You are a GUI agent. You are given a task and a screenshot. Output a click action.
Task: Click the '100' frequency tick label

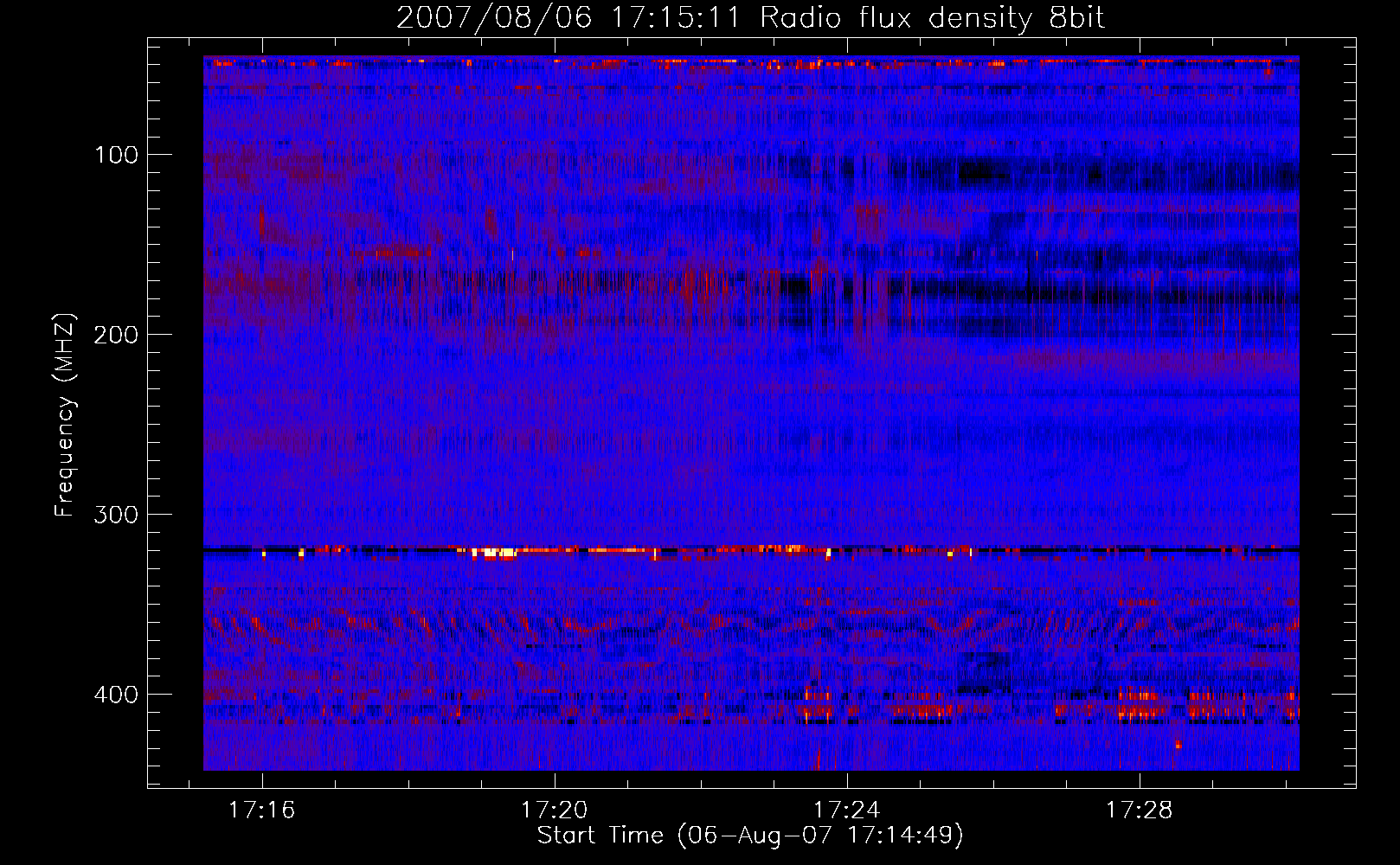[x=116, y=155]
